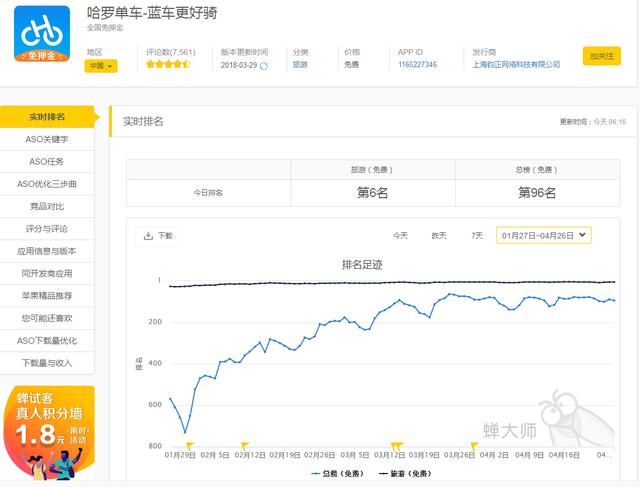The image size is (640, 487).
Task: Select the 实时排名 sidebar tab
Action: click(x=47, y=117)
